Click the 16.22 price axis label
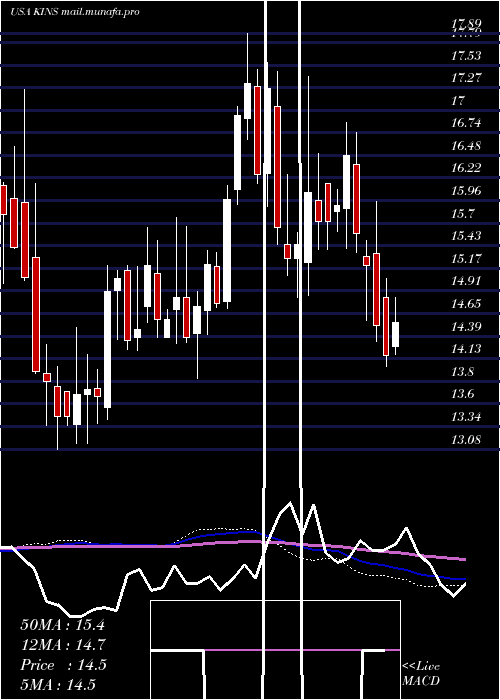The image size is (500, 700). 466,168
